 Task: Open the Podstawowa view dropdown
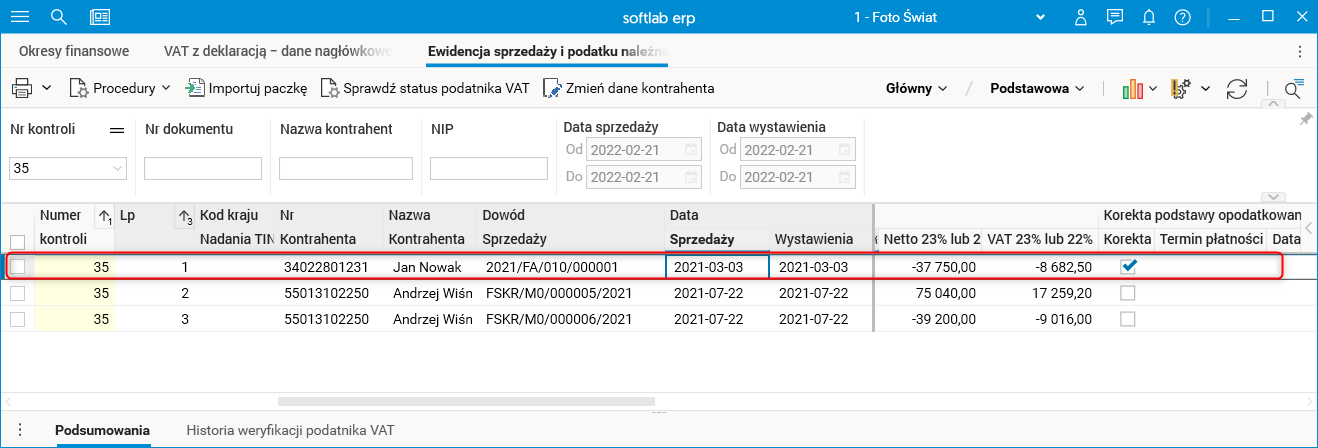click(1037, 88)
